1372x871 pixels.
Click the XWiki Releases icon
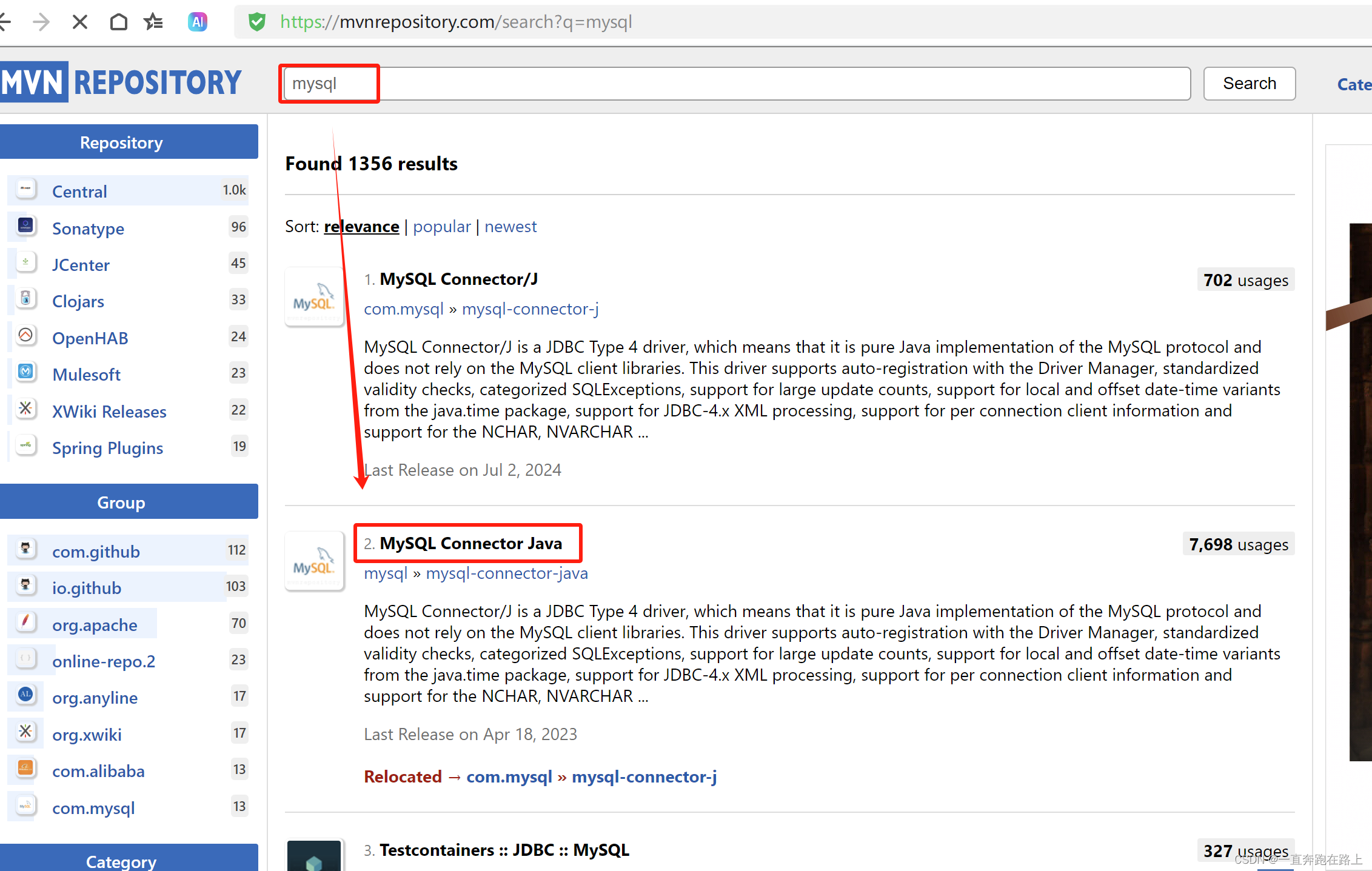(x=25, y=409)
